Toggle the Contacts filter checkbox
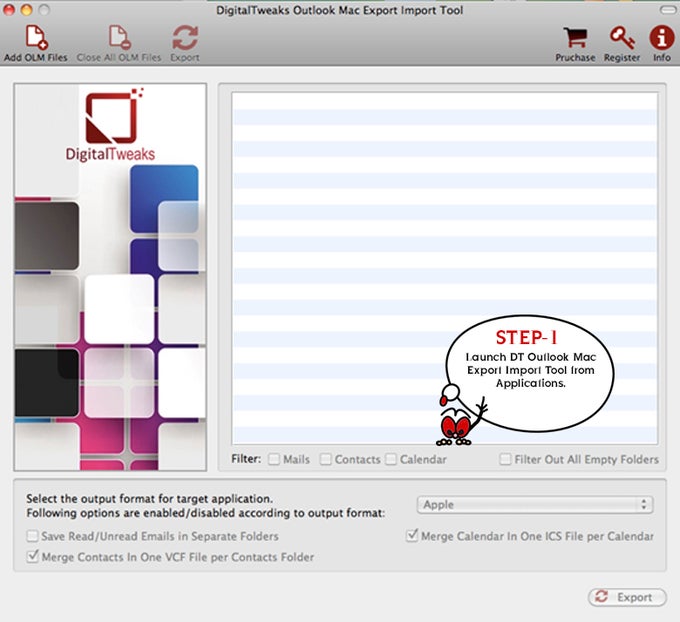The width and height of the screenshot is (680, 622). 326,459
